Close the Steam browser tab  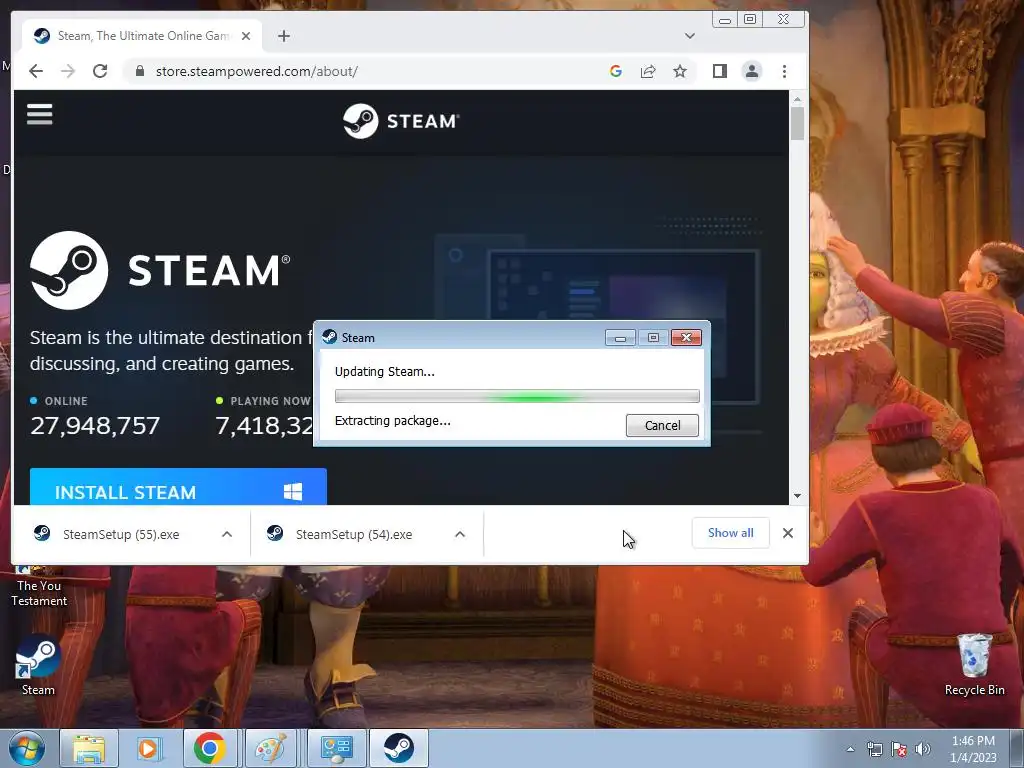tap(246, 36)
